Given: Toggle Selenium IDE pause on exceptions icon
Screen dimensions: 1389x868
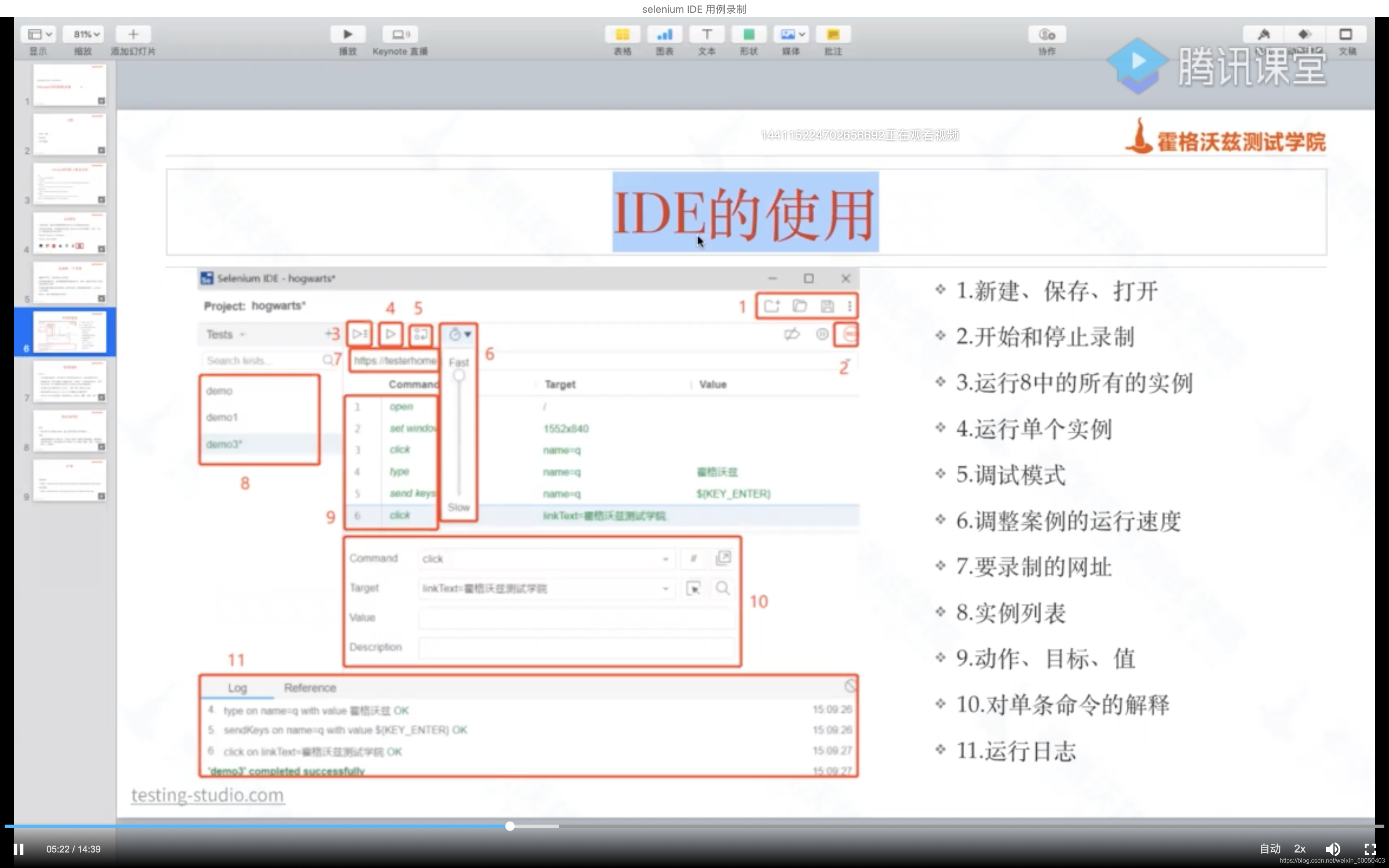Looking at the screenshot, I should coord(822,334).
